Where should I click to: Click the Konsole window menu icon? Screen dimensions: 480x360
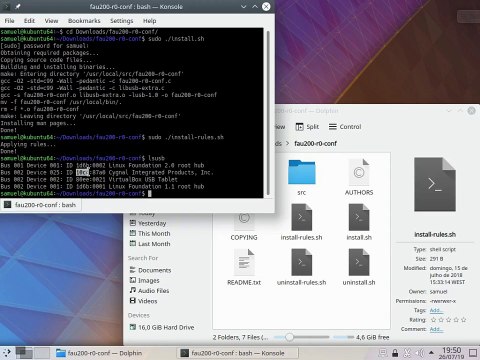(x=6, y=6)
